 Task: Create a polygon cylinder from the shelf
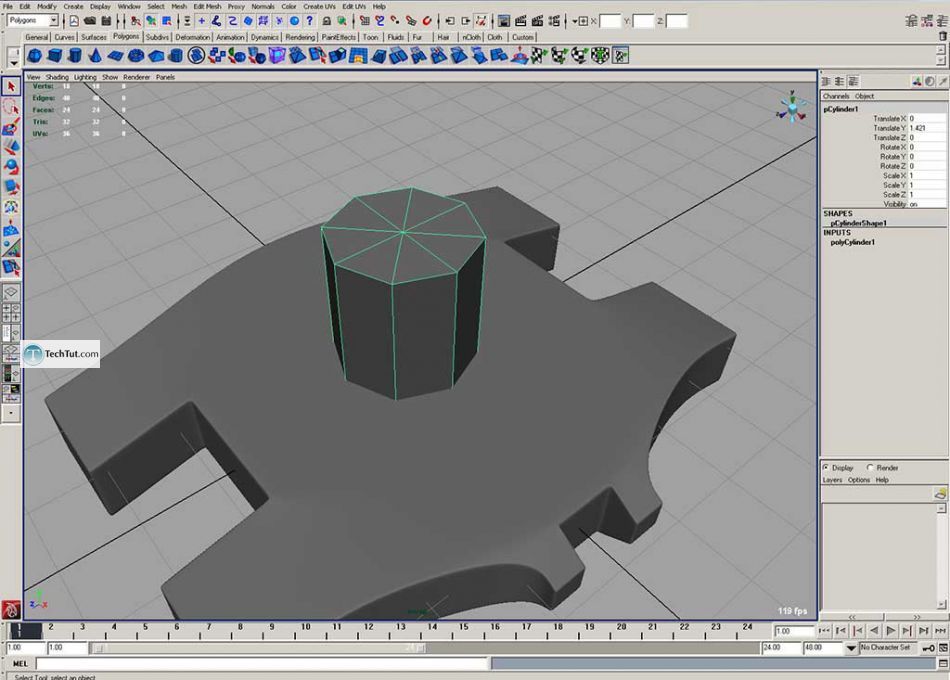(x=75, y=56)
